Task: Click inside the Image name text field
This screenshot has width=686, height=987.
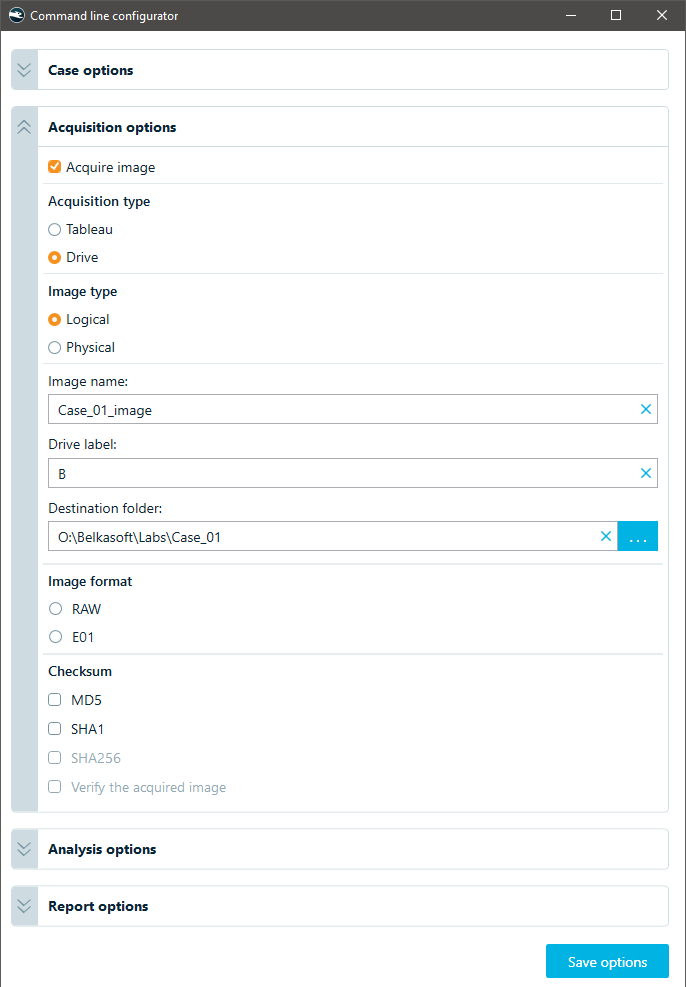Action: point(344,409)
